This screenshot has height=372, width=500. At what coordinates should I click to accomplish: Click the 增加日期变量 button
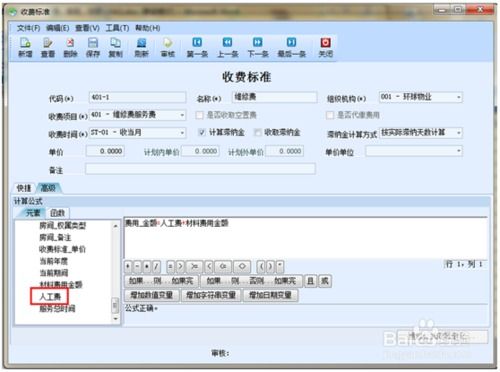tap(270, 295)
